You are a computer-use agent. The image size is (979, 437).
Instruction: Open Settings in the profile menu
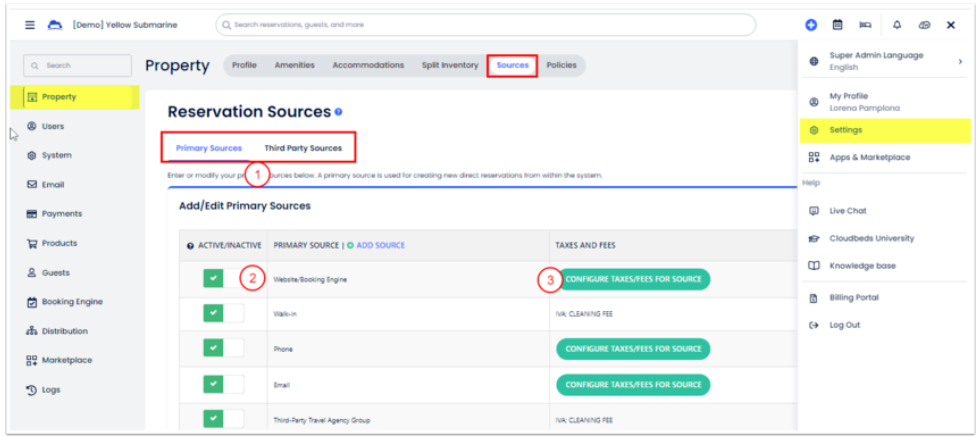coord(845,130)
